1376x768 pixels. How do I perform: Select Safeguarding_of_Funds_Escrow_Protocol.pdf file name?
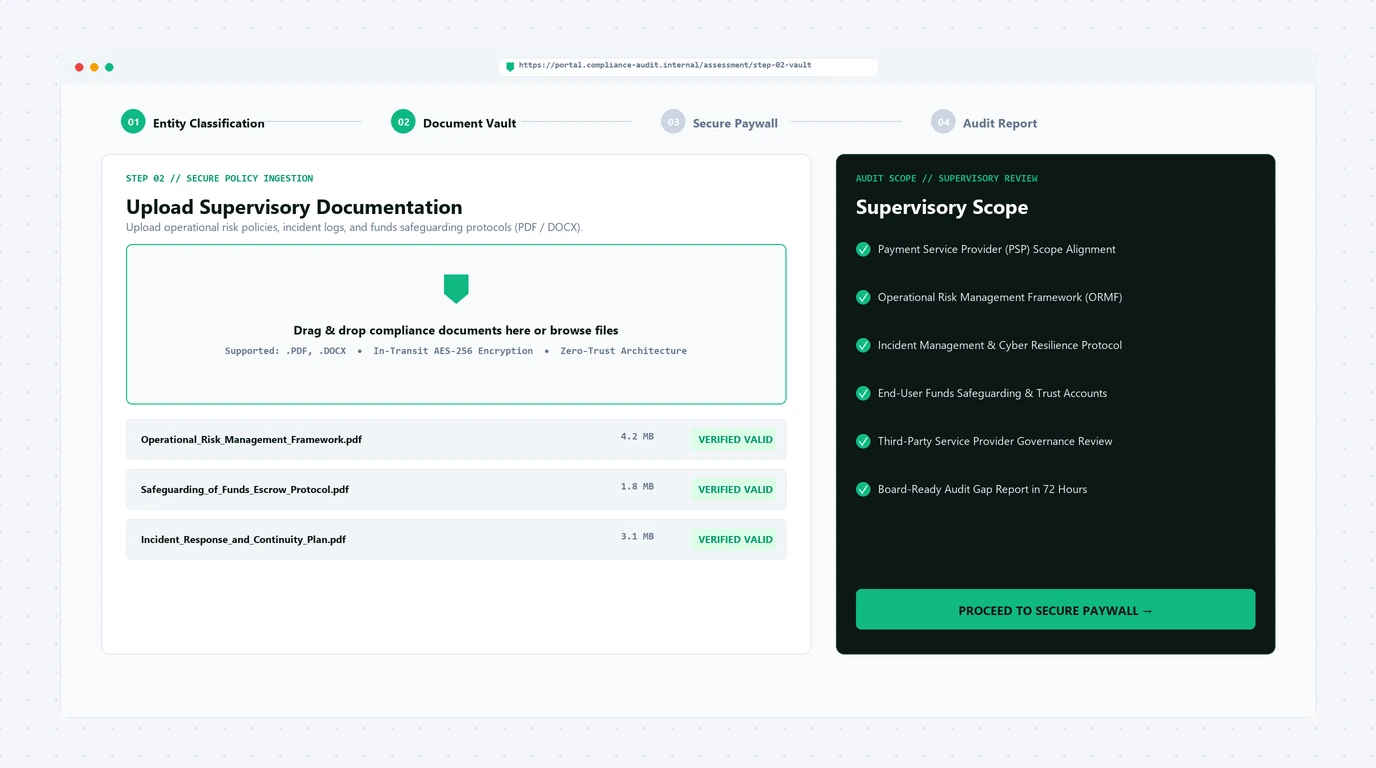click(x=245, y=490)
